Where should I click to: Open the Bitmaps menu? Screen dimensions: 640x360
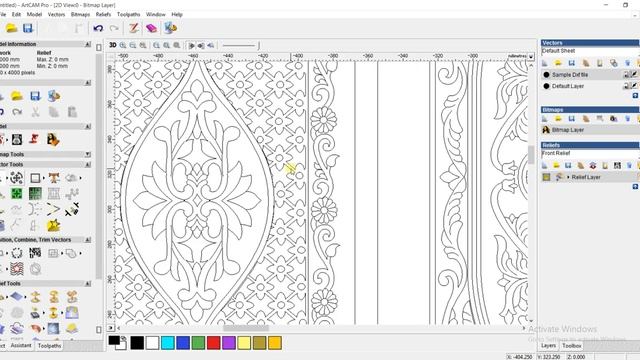click(x=80, y=14)
